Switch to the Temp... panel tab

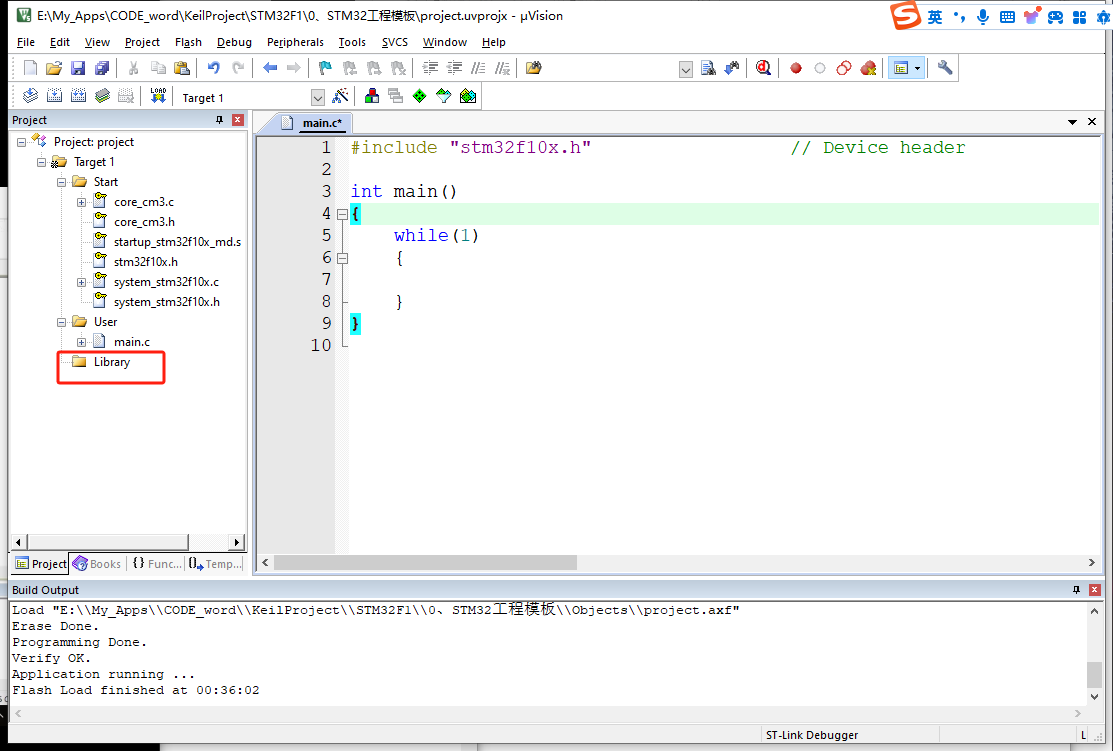click(x=215, y=564)
